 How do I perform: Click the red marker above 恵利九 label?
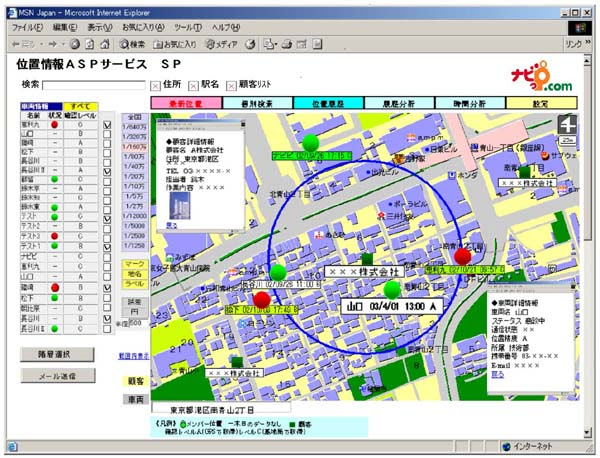pyautogui.click(x=462, y=256)
